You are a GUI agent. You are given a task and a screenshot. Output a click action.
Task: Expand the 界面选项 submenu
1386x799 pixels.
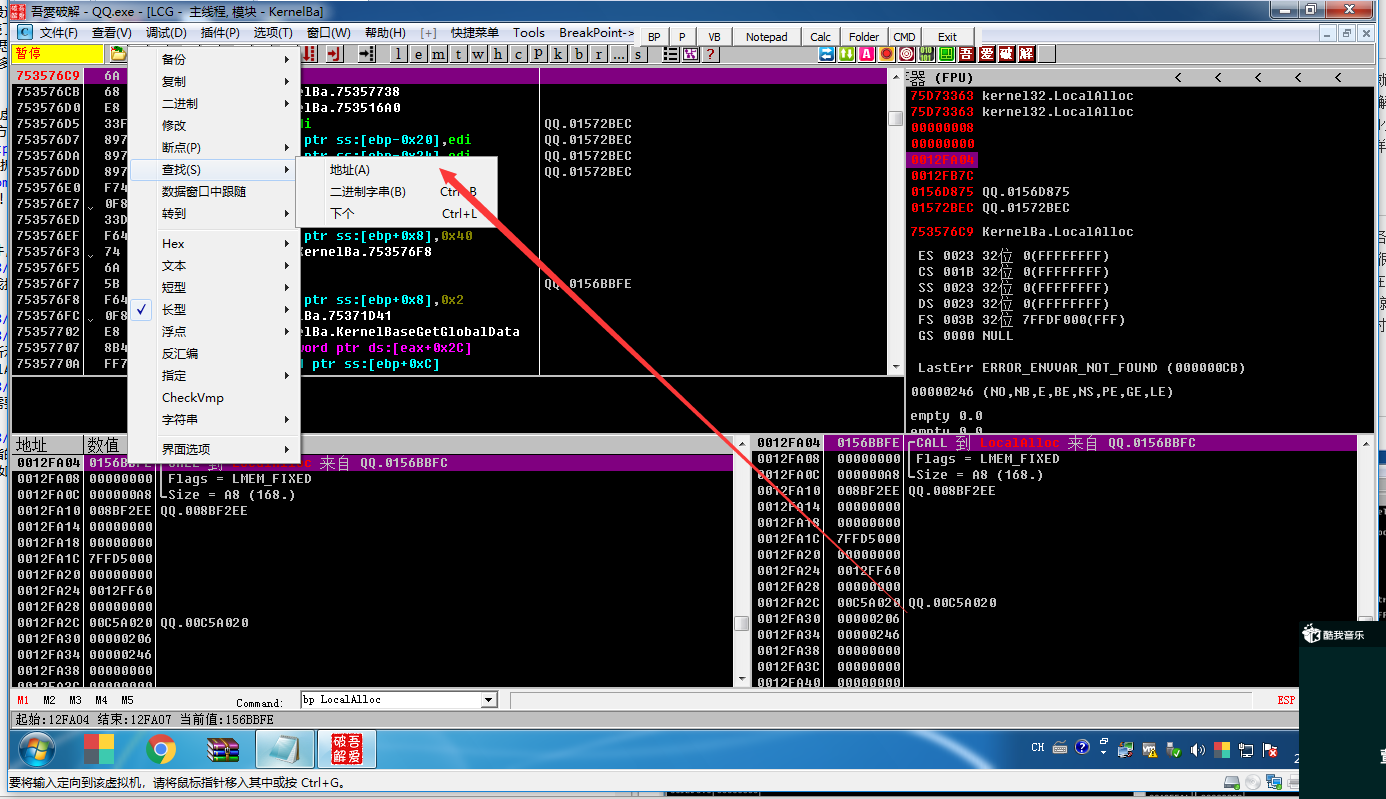tap(214, 449)
